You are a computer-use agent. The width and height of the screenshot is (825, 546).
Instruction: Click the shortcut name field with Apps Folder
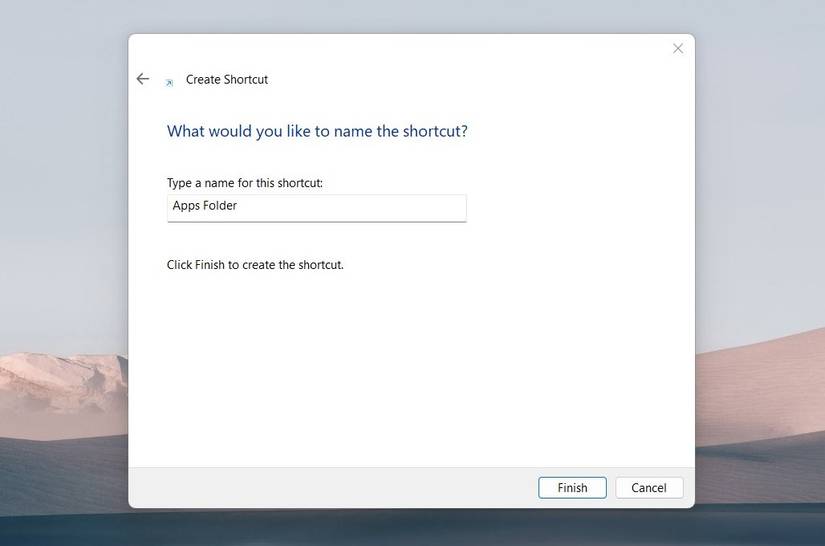pos(317,208)
